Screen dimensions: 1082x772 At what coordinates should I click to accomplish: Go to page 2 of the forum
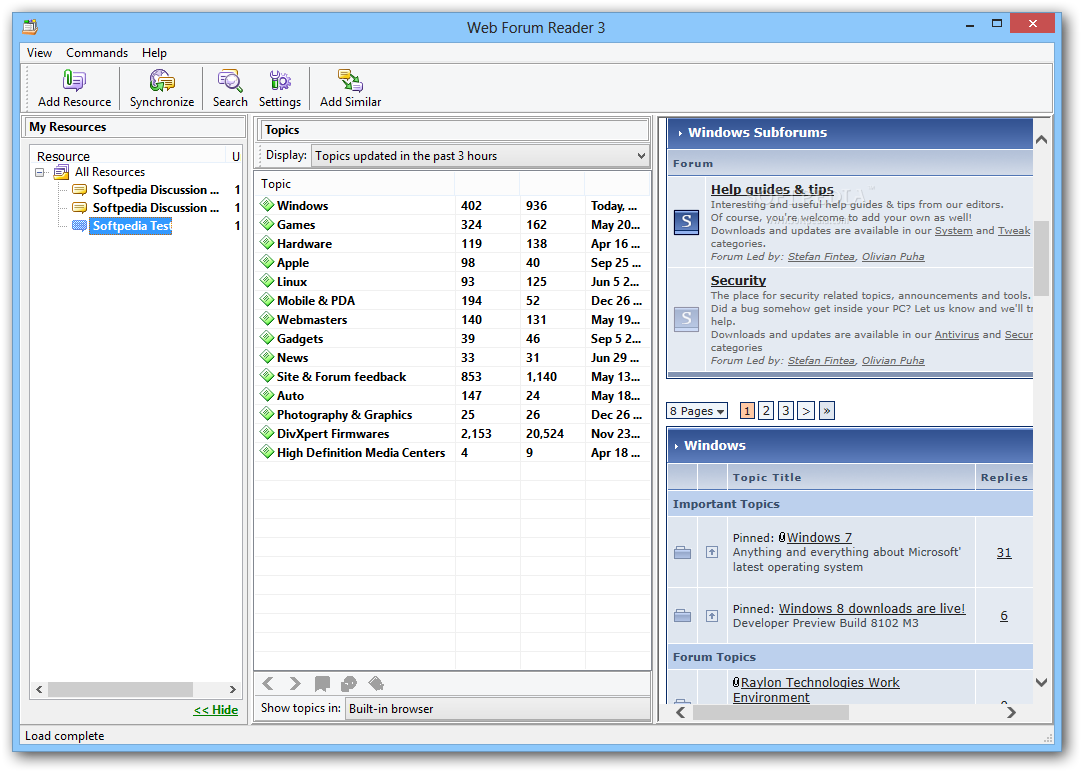pyautogui.click(x=766, y=411)
